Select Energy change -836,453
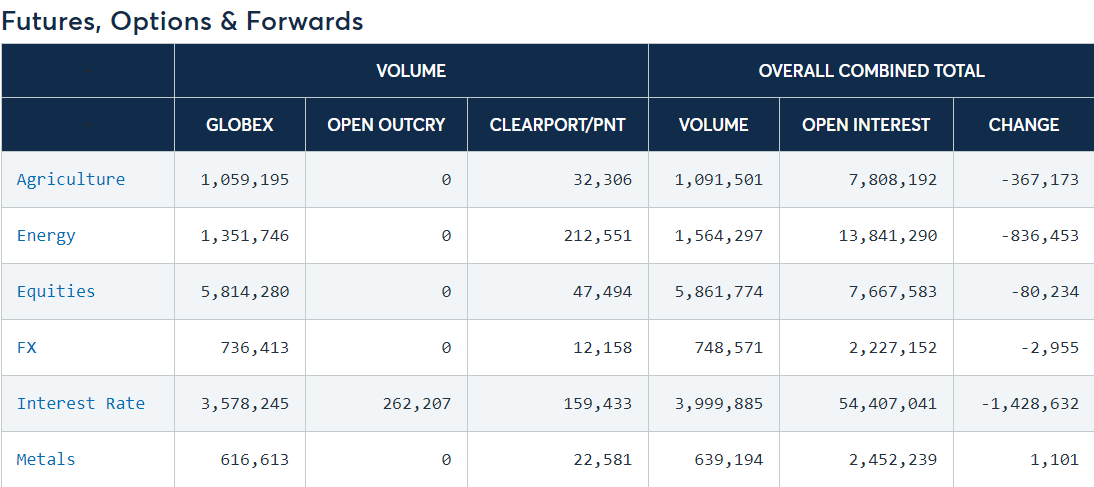The width and height of the screenshot is (1094, 487). coord(1040,236)
